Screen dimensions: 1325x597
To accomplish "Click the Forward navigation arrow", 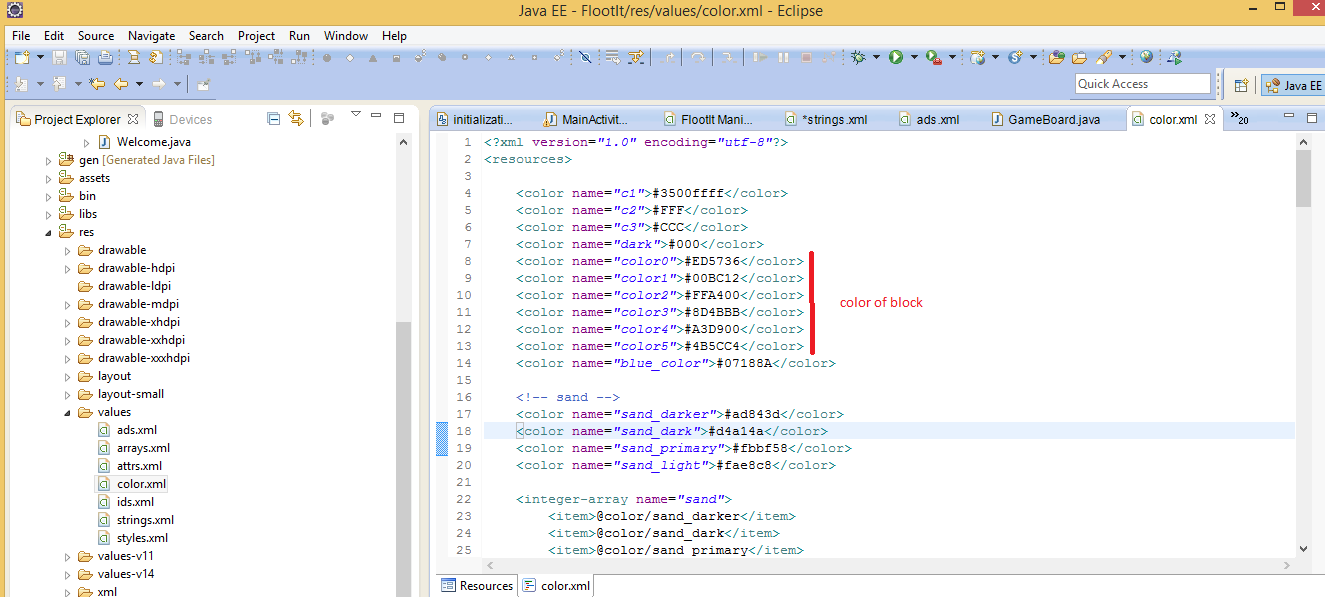I will pos(158,84).
